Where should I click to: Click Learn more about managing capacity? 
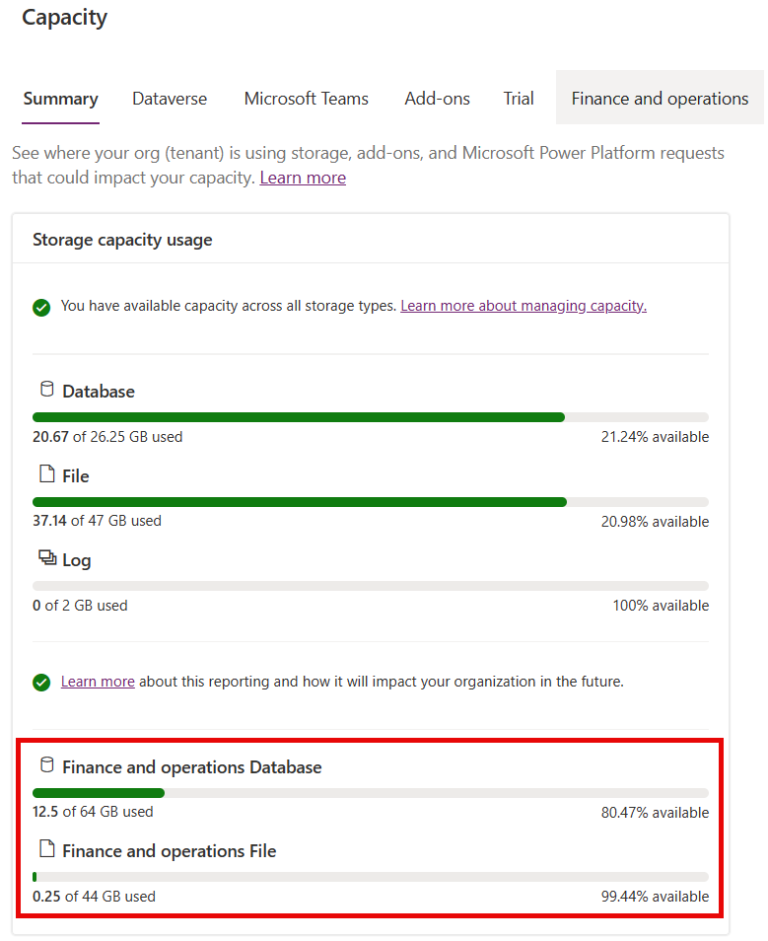point(523,305)
